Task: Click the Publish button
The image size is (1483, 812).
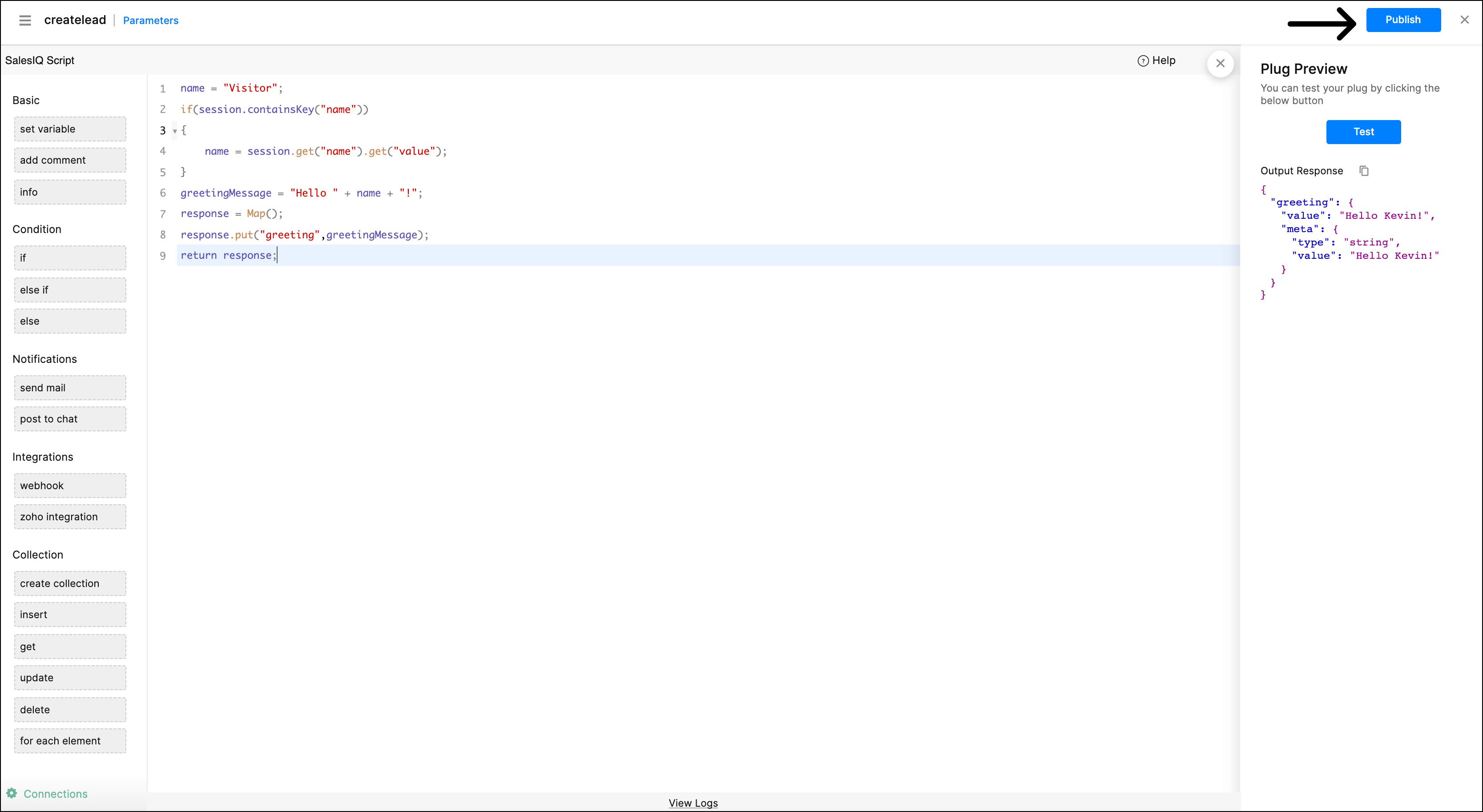Action: click(x=1403, y=20)
